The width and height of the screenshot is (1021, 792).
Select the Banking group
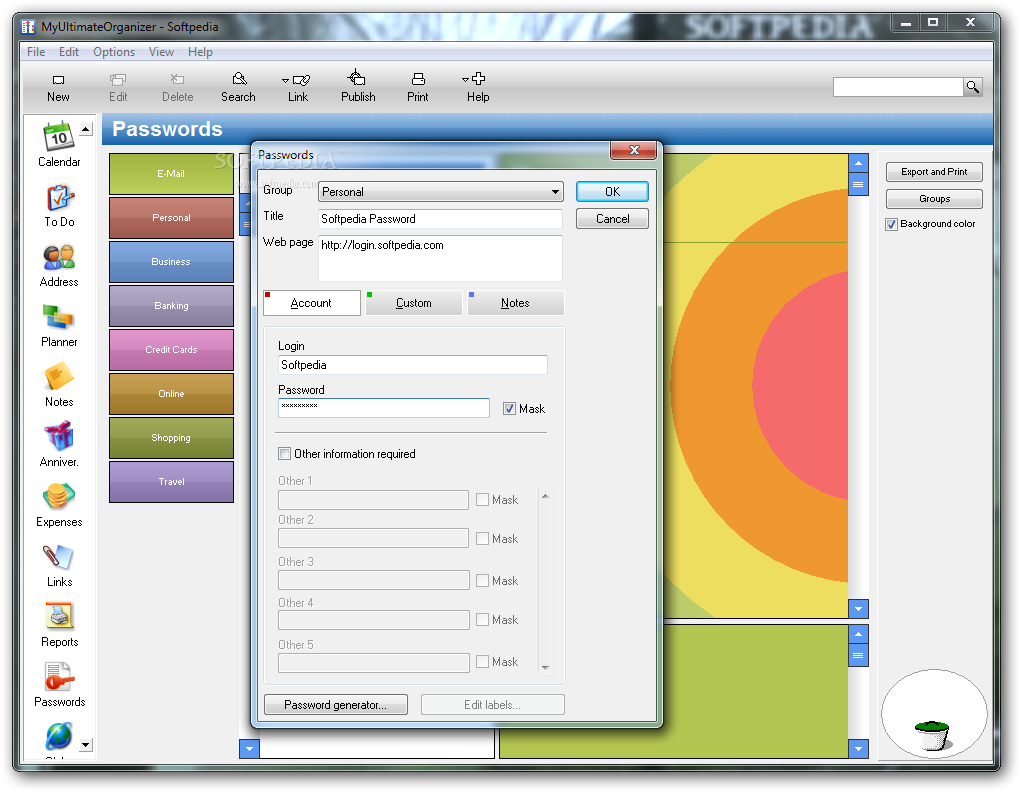point(171,305)
